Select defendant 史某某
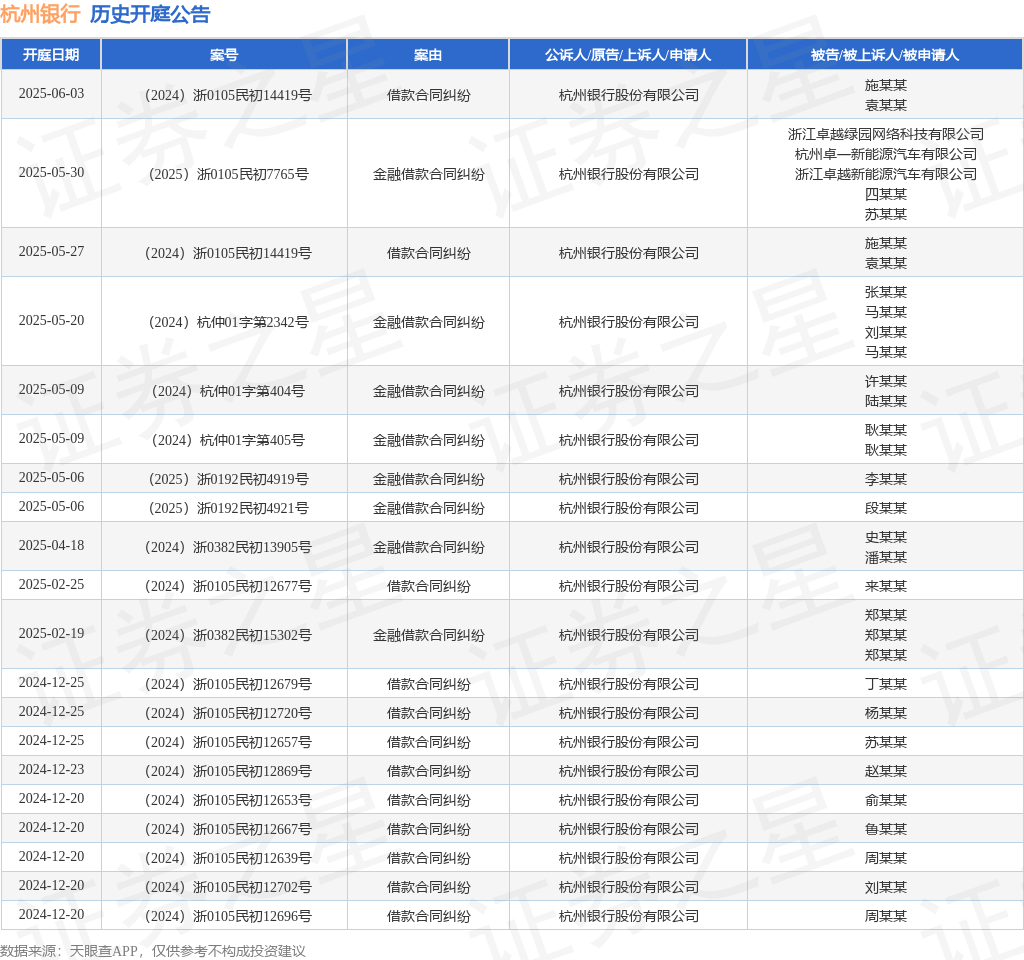Image resolution: width=1024 pixels, height=960 pixels. (x=886, y=537)
